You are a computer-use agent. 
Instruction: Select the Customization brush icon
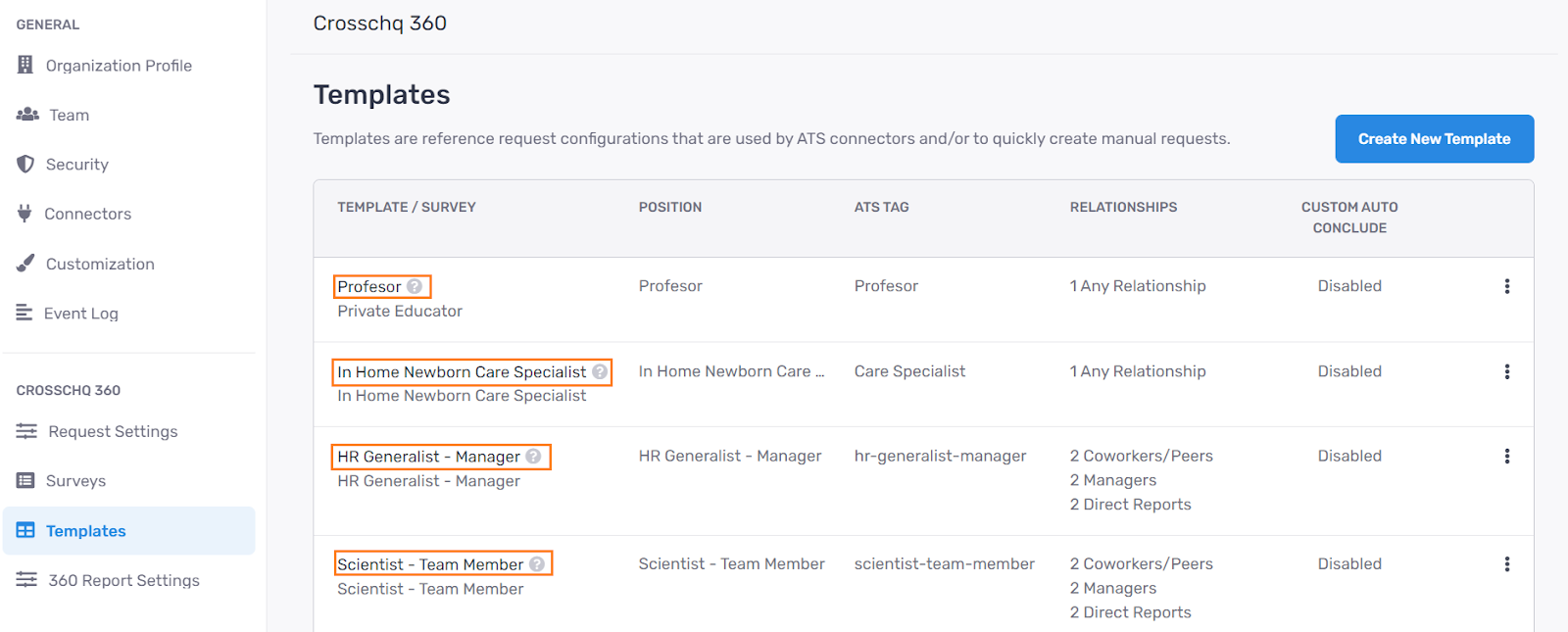click(x=26, y=263)
